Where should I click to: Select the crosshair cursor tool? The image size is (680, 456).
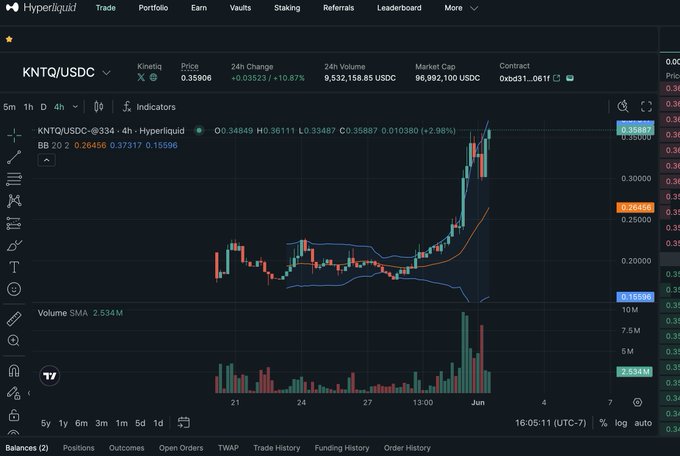[14, 135]
